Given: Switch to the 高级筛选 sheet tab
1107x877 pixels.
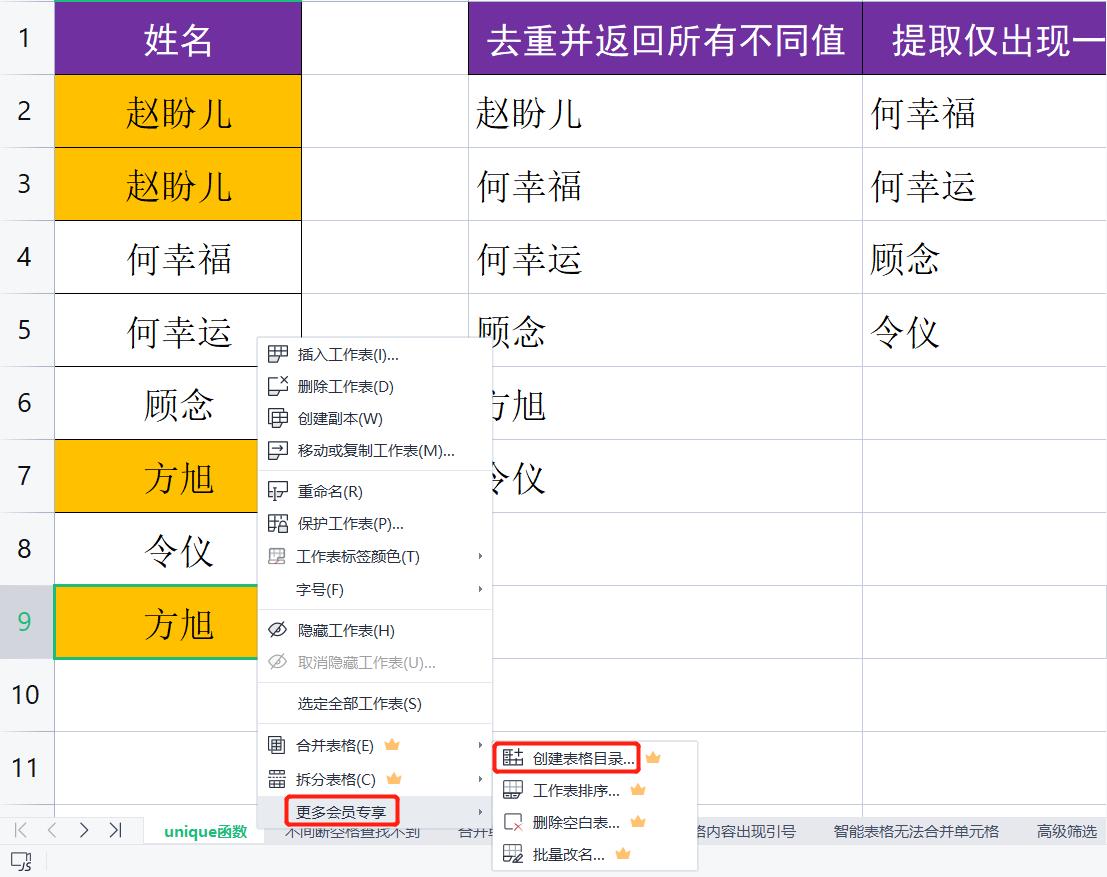Looking at the screenshot, I should pos(1064,829).
